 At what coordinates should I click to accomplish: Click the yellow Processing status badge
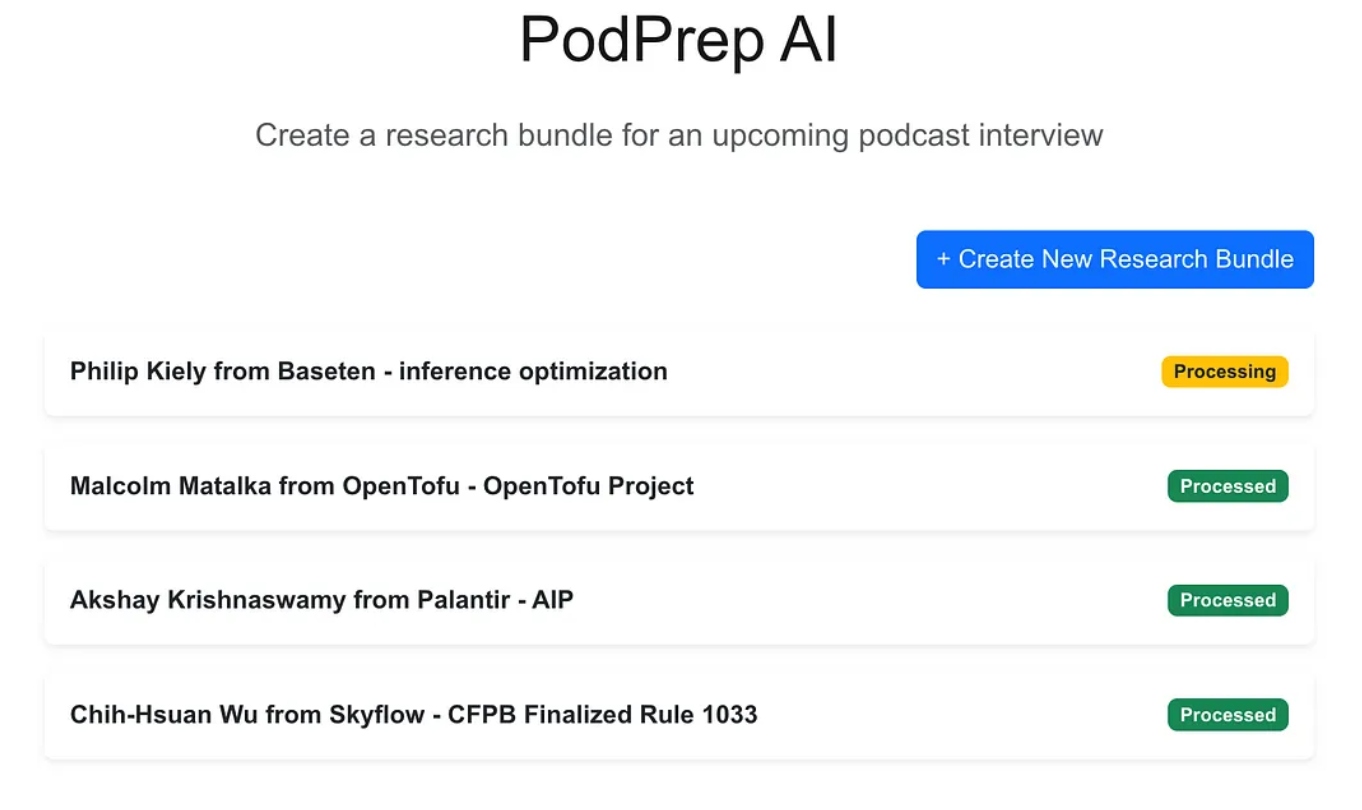click(x=1224, y=371)
